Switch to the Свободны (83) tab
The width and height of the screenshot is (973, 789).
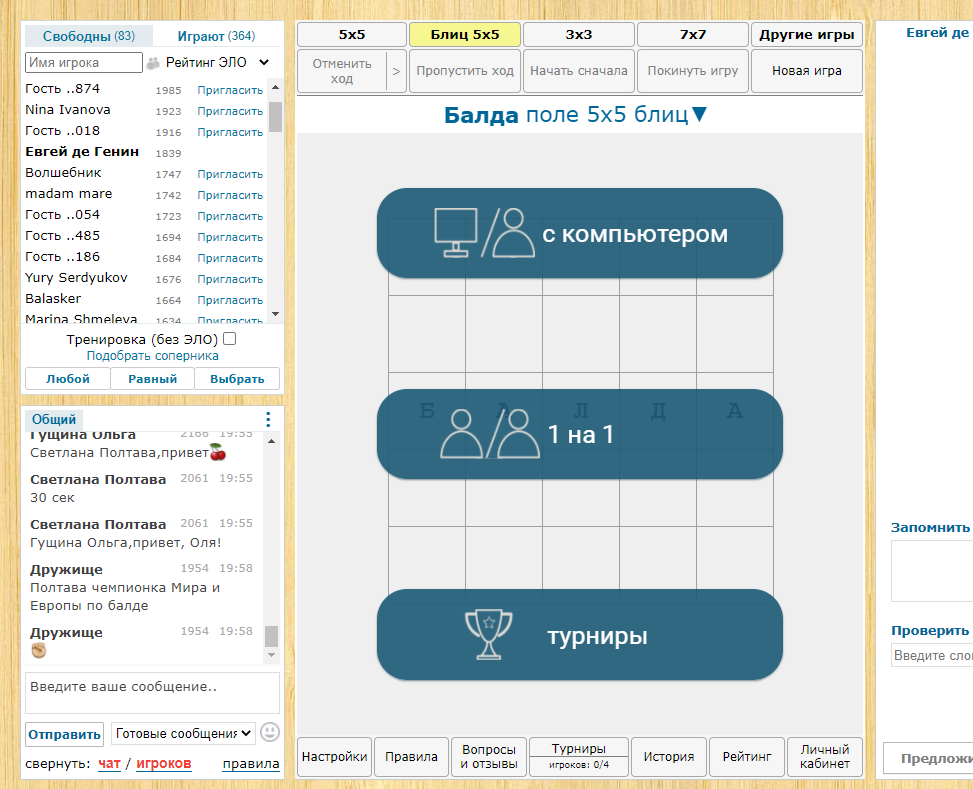tap(89, 36)
